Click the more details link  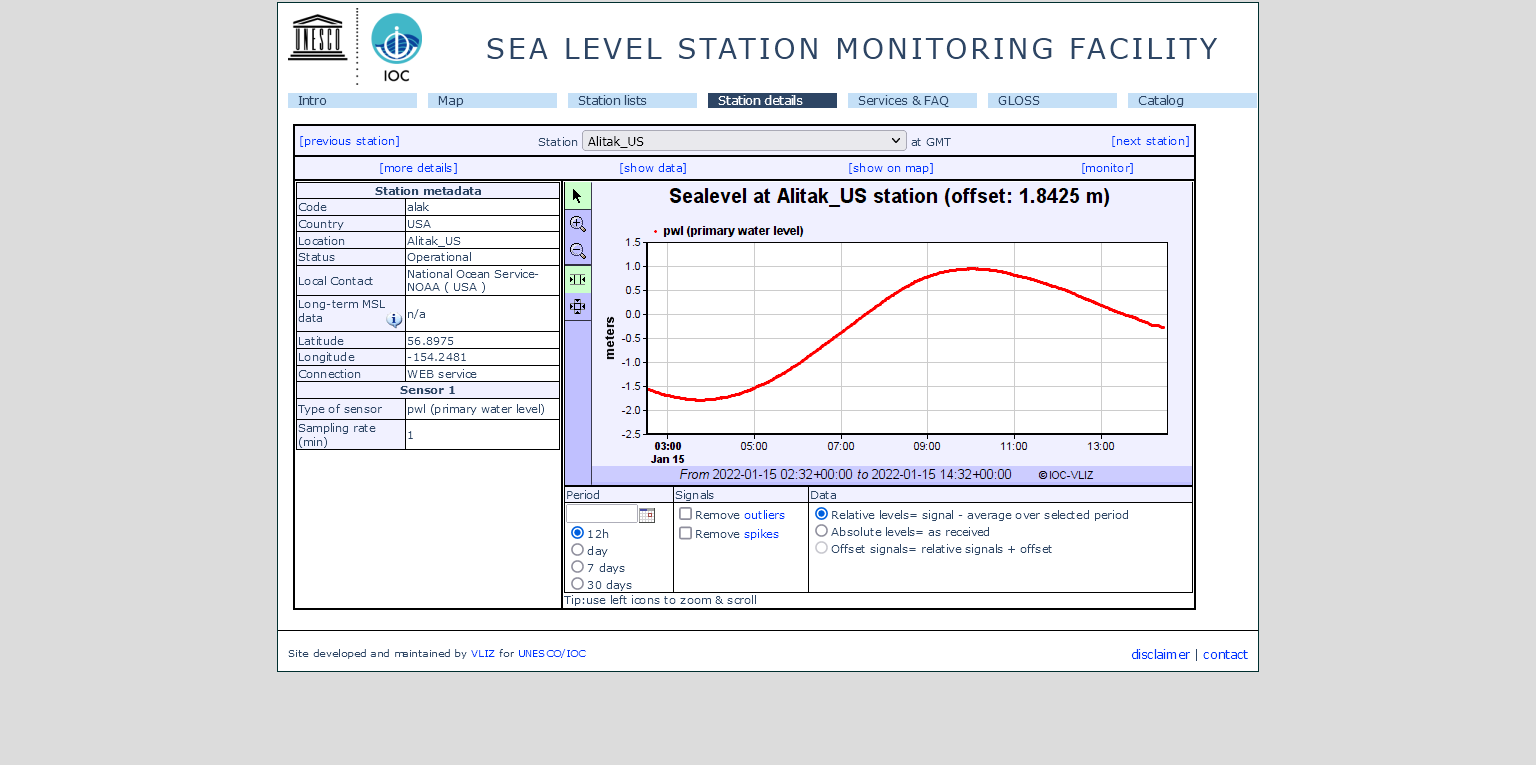pyautogui.click(x=418, y=168)
